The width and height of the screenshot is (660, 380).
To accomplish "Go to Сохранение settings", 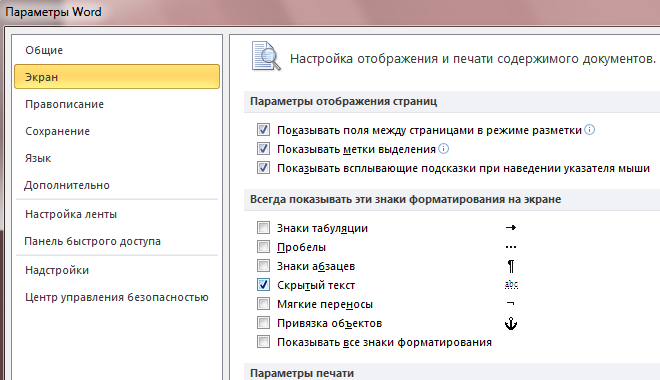I will pos(117,131).
